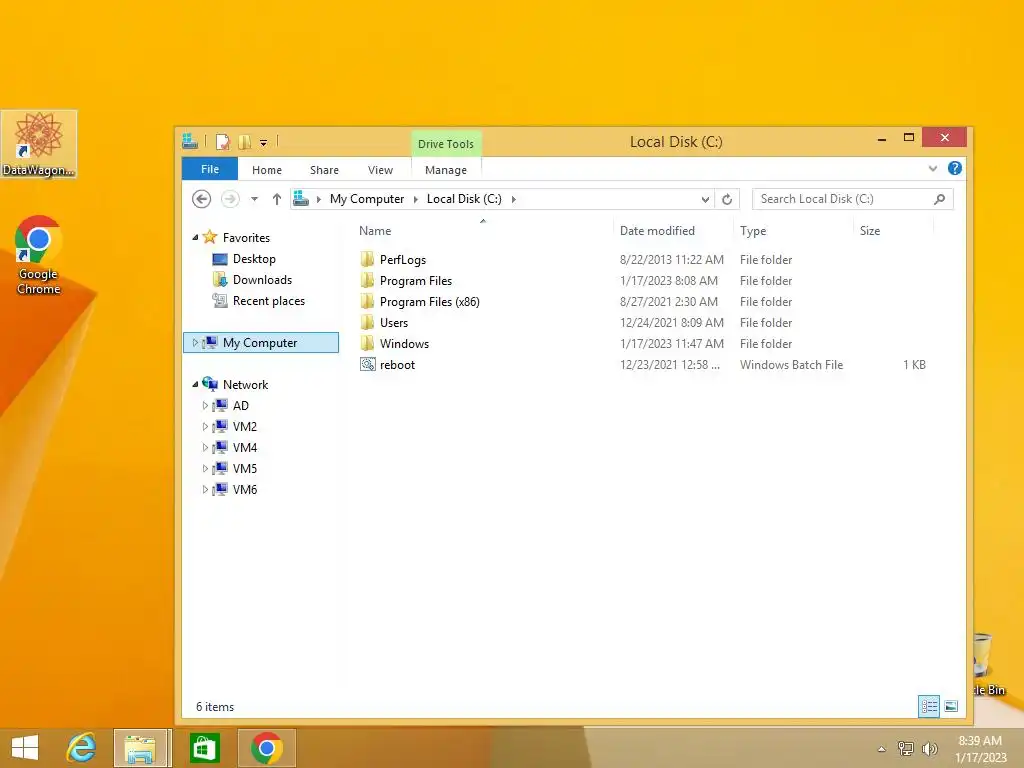Expand the ribbon with the chevron
This screenshot has height=768, width=1024.
(x=933, y=168)
